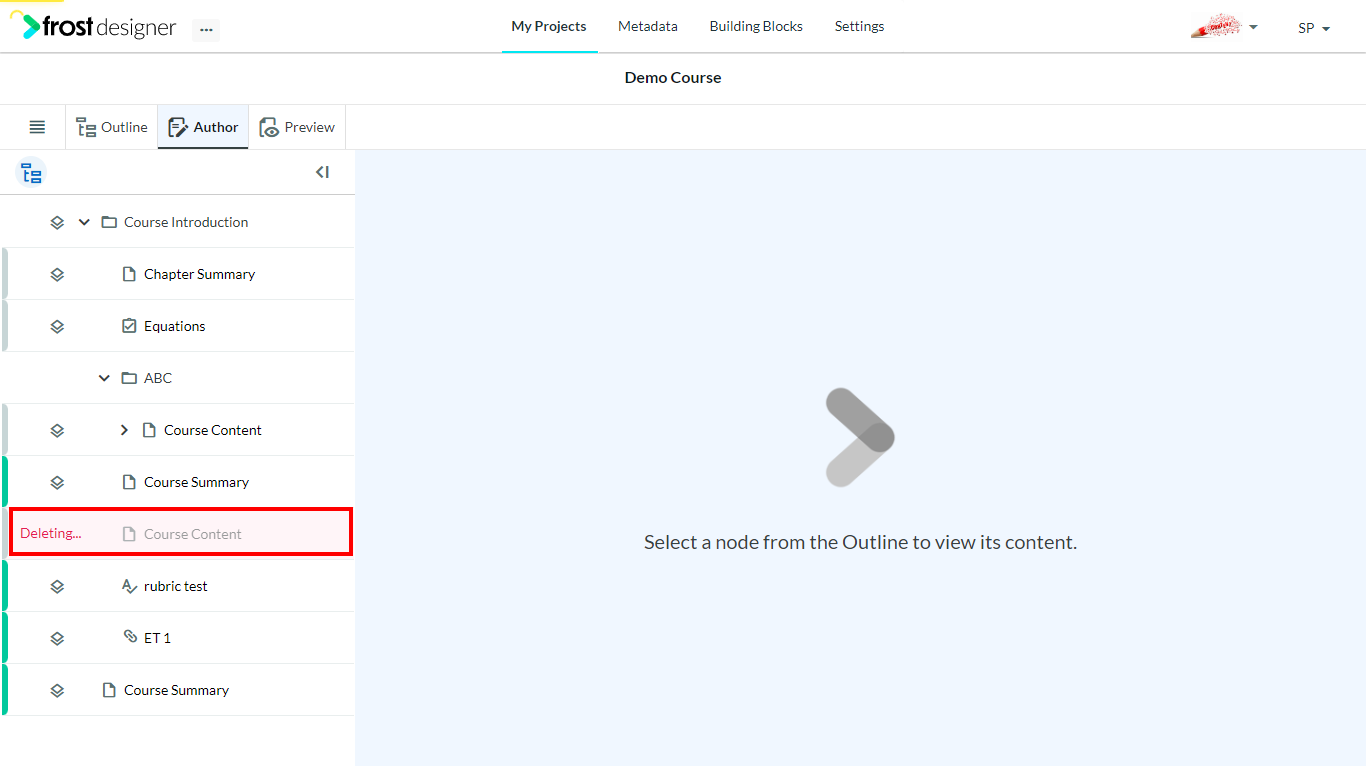
Task: Click the Course Introduction folder icon
Action: [109, 222]
